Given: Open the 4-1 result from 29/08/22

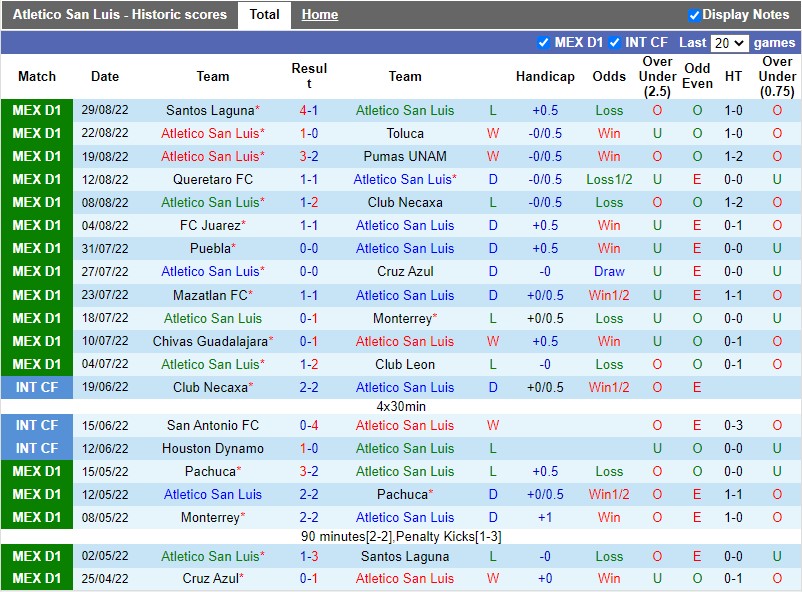Looking at the screenshot, I should click(x=309, y=111).
